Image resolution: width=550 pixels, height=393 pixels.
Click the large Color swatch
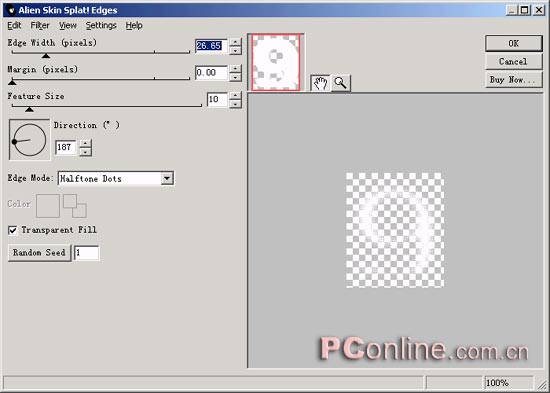pyautogui.click(x=48, y=206)
